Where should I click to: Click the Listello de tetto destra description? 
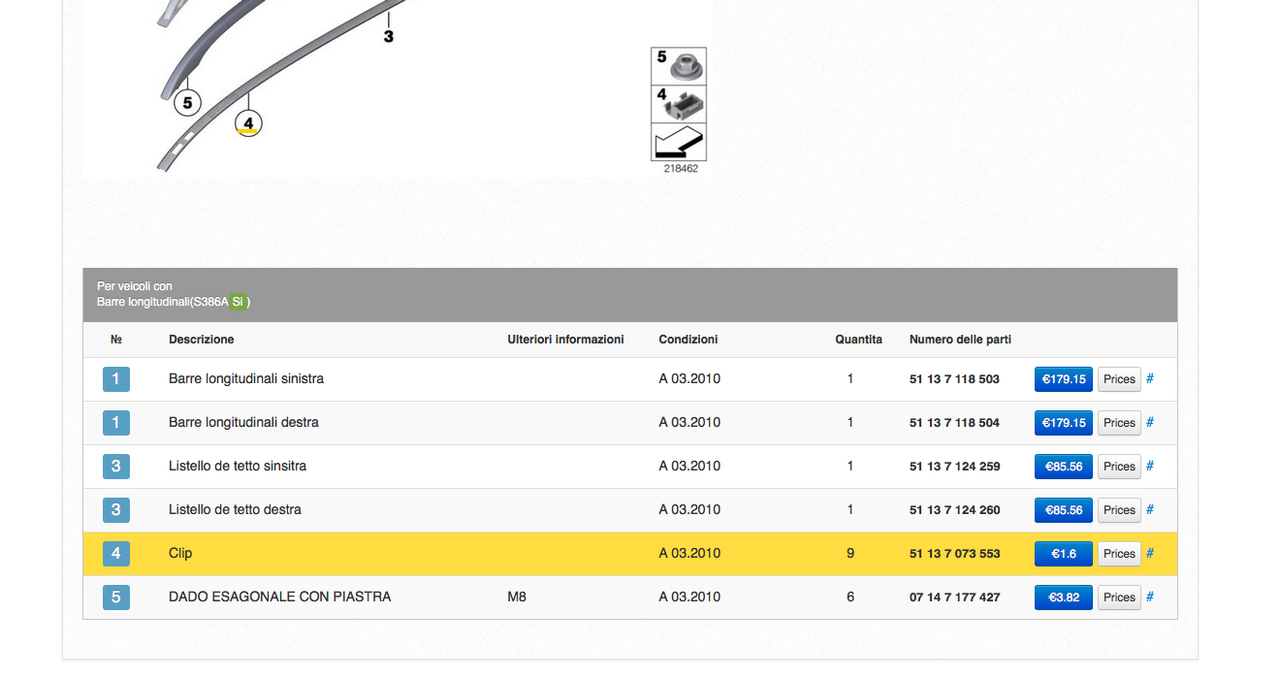(x=235, y=509)
